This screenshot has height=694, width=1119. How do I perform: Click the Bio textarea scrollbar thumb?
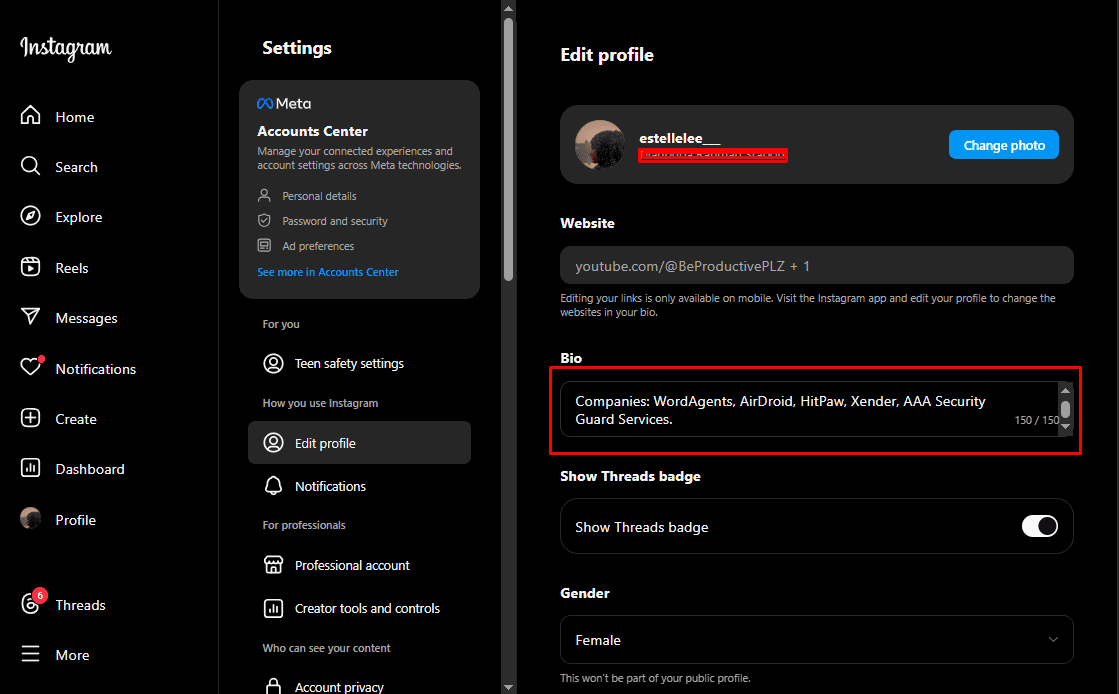pyautogui.click(x=1065, y=409)
